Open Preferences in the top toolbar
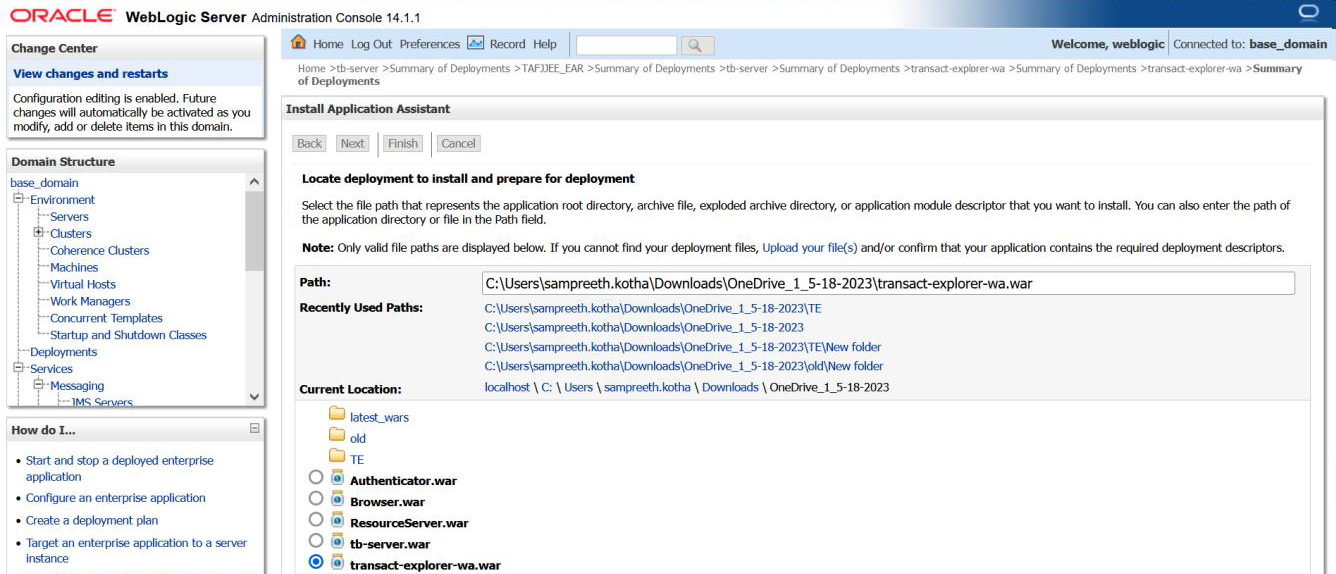The image size is (1336, 574). [x=429, y=44]
